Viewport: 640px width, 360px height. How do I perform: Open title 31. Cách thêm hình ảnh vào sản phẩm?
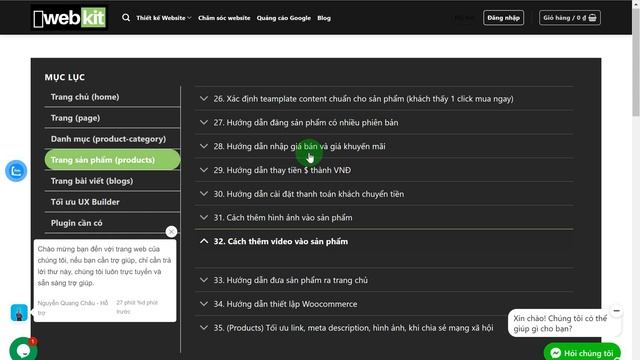pyautogui.click(x=283, y=218)
